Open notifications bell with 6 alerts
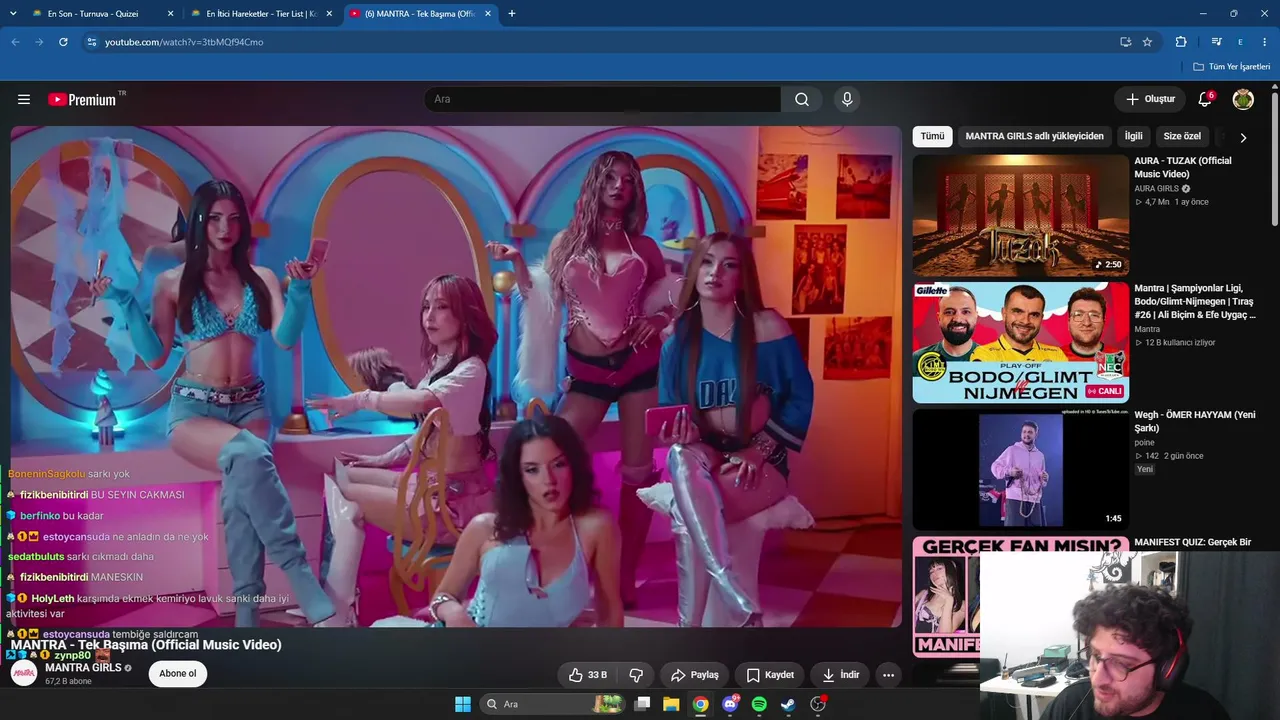The image size is (1280, 720). [1205, 99]
